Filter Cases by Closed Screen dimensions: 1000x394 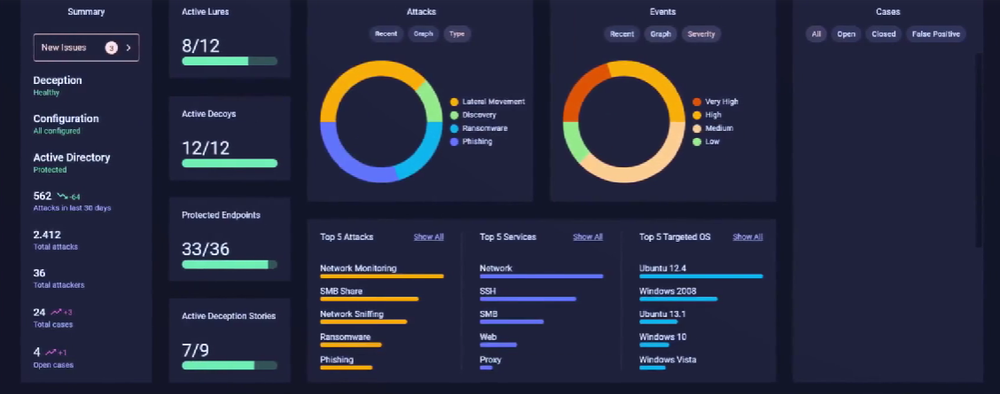pyautogui.click(x=883, y=34)
